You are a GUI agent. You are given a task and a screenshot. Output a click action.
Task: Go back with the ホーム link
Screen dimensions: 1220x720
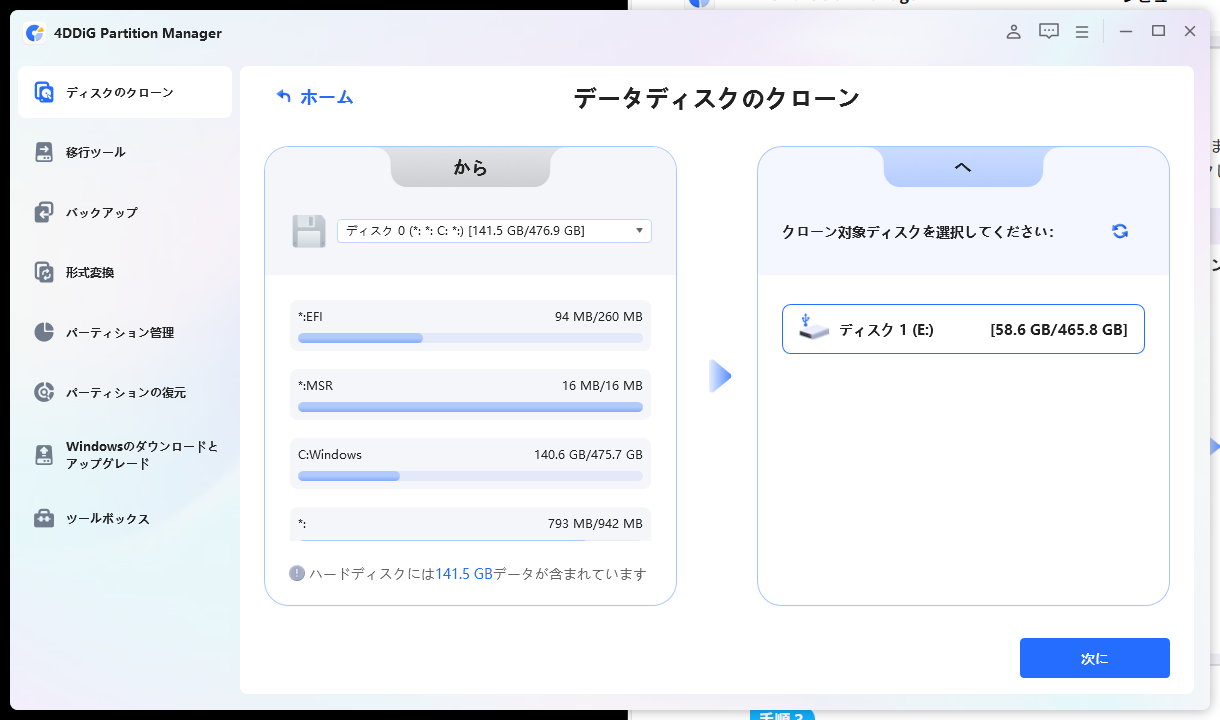[326, 97]
